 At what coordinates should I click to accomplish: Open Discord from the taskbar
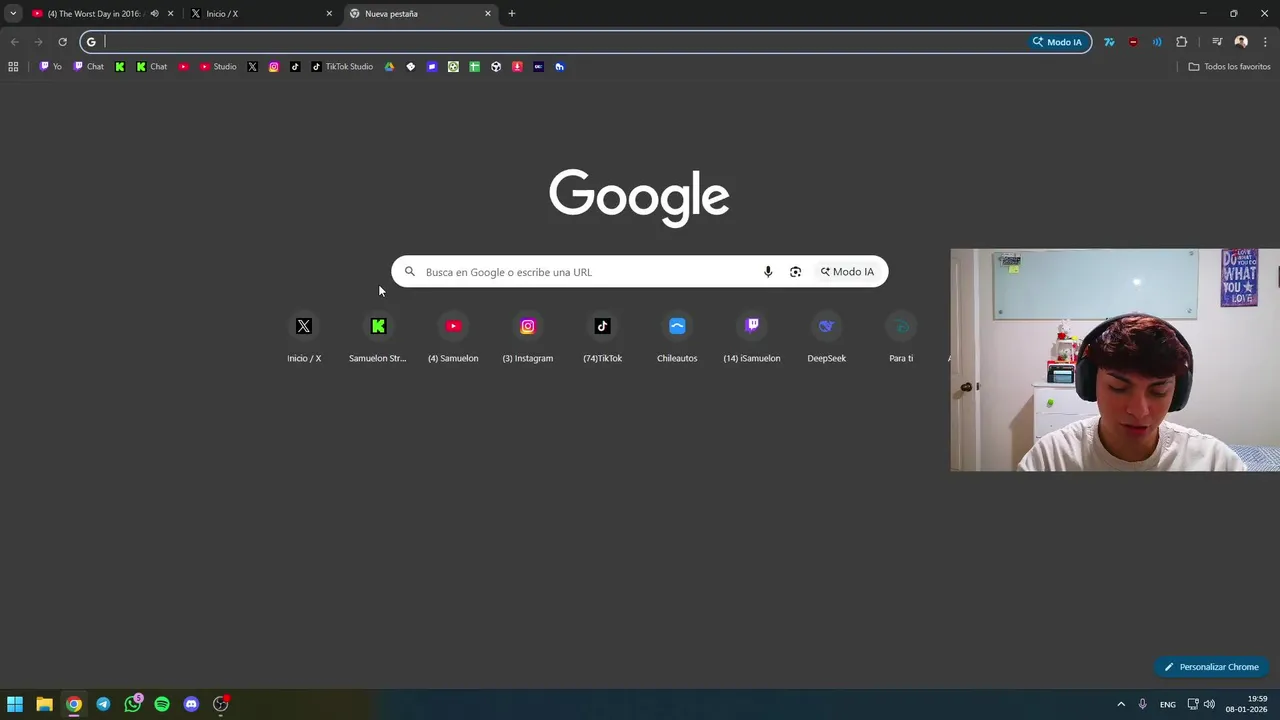pos(191,704)
